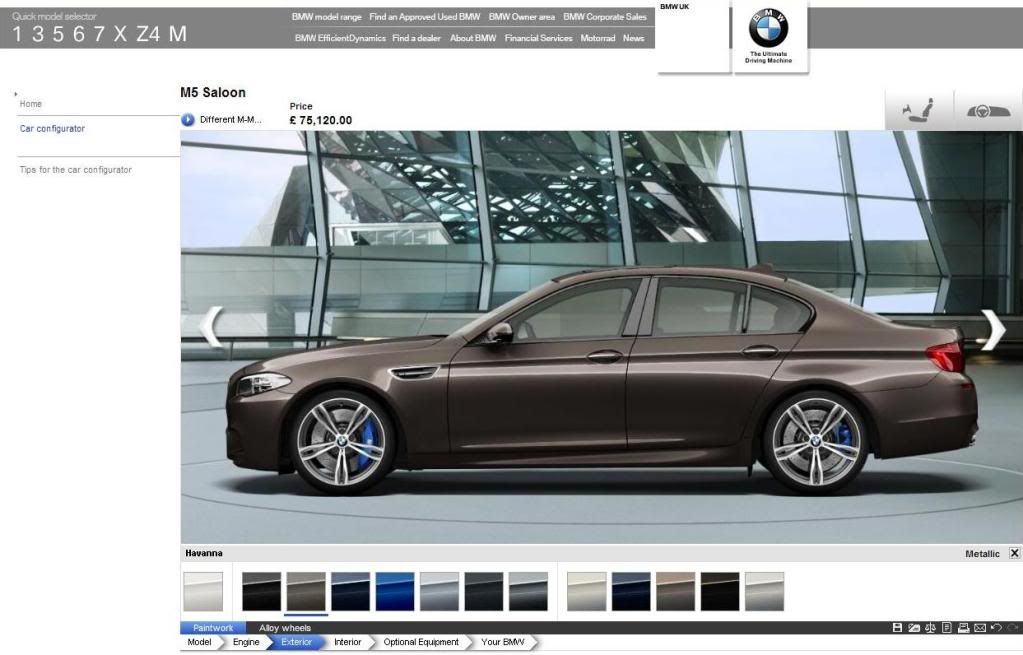Choose the last silver swatch in the row
Viewport: 1023px width, 655px height.
(x=764, y=592)
